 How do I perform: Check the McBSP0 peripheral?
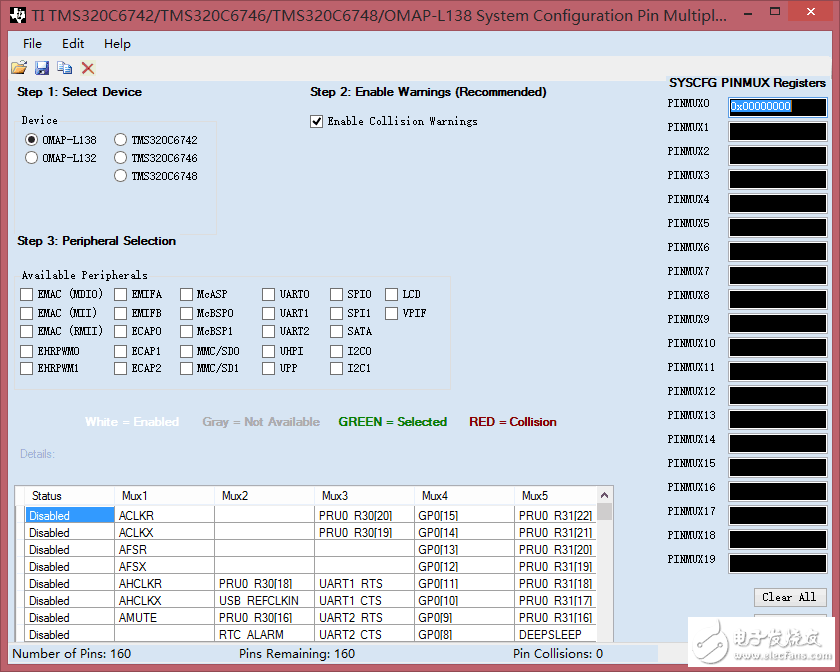pos(186,313)
